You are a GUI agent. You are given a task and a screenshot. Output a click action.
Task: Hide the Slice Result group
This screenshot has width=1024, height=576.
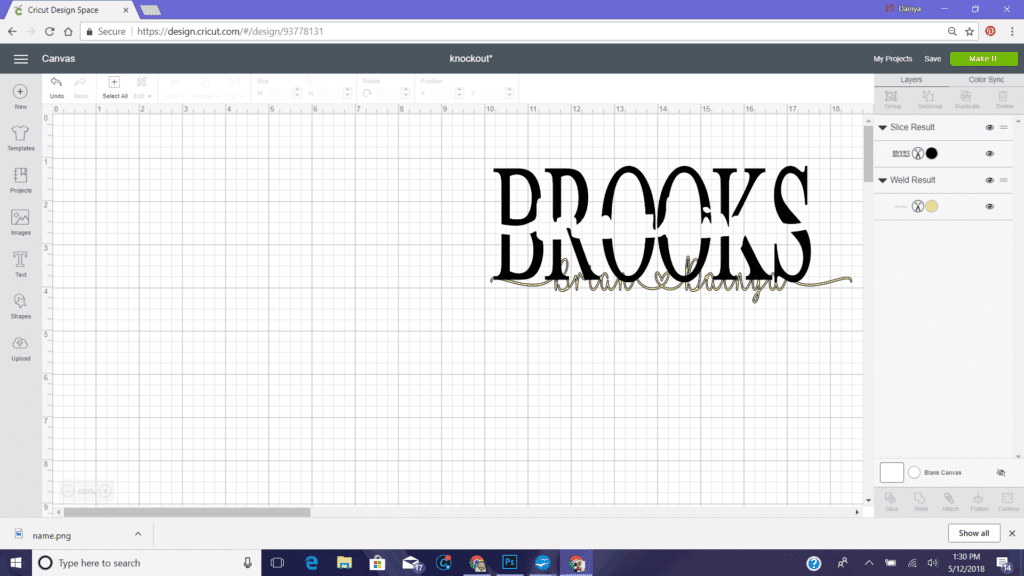point(989,127)
